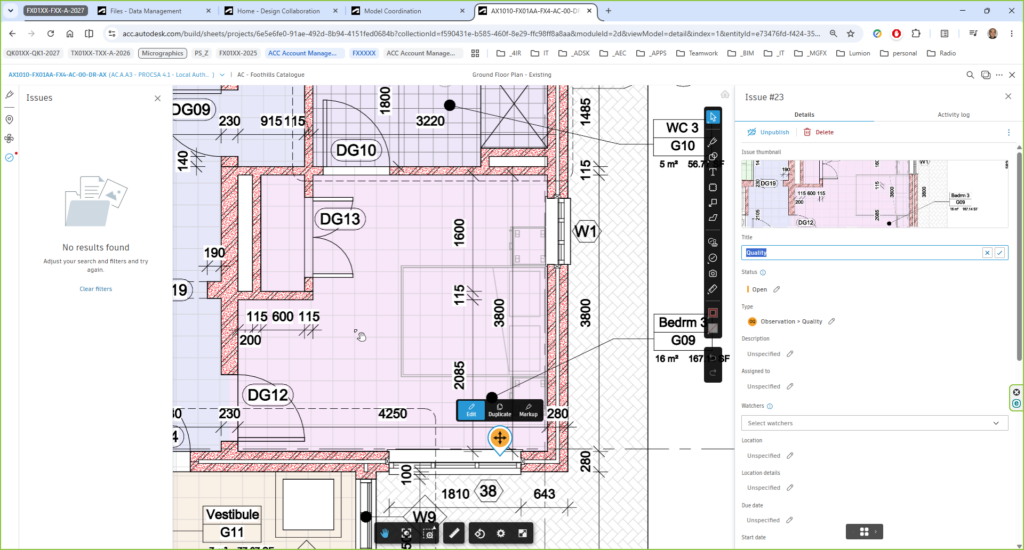Image resolution: width=1024 pixels, height=550 pixels.
Task: Click Unpublish for Issue #23
Action: click(x=769, y=132)
